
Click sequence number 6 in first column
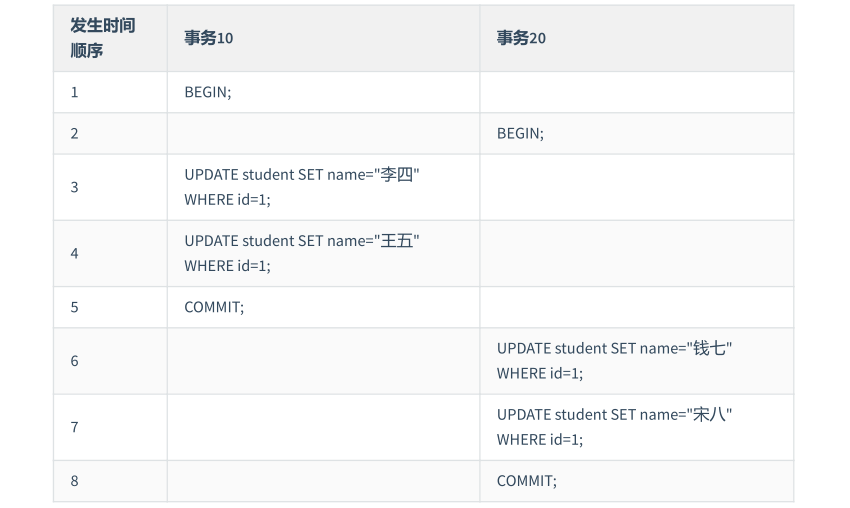click(x=74, y=361)
